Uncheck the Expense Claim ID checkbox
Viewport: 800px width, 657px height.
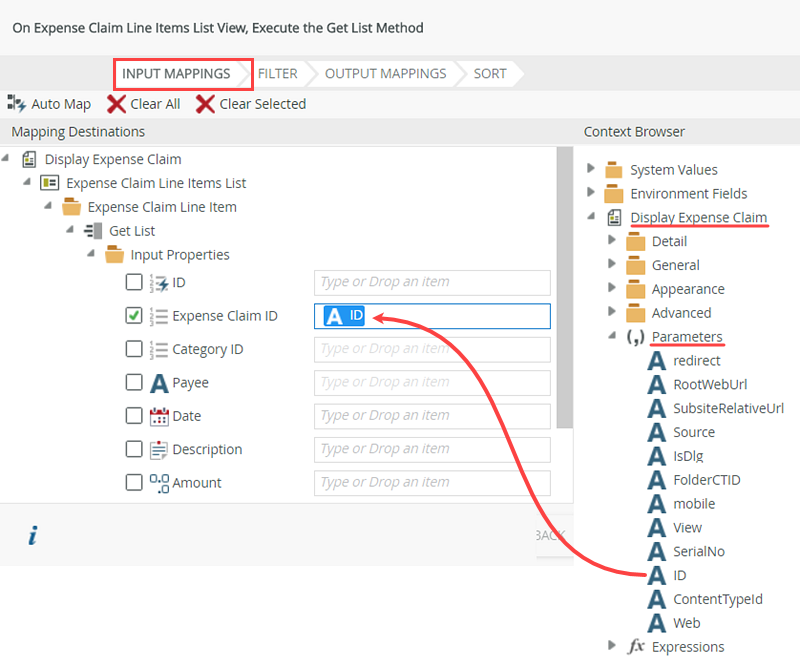click(134, 316)
